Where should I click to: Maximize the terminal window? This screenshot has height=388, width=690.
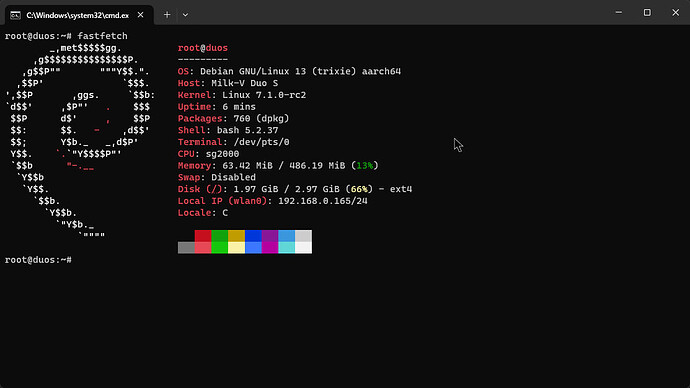pyautogui.click(x=647, y=13)
